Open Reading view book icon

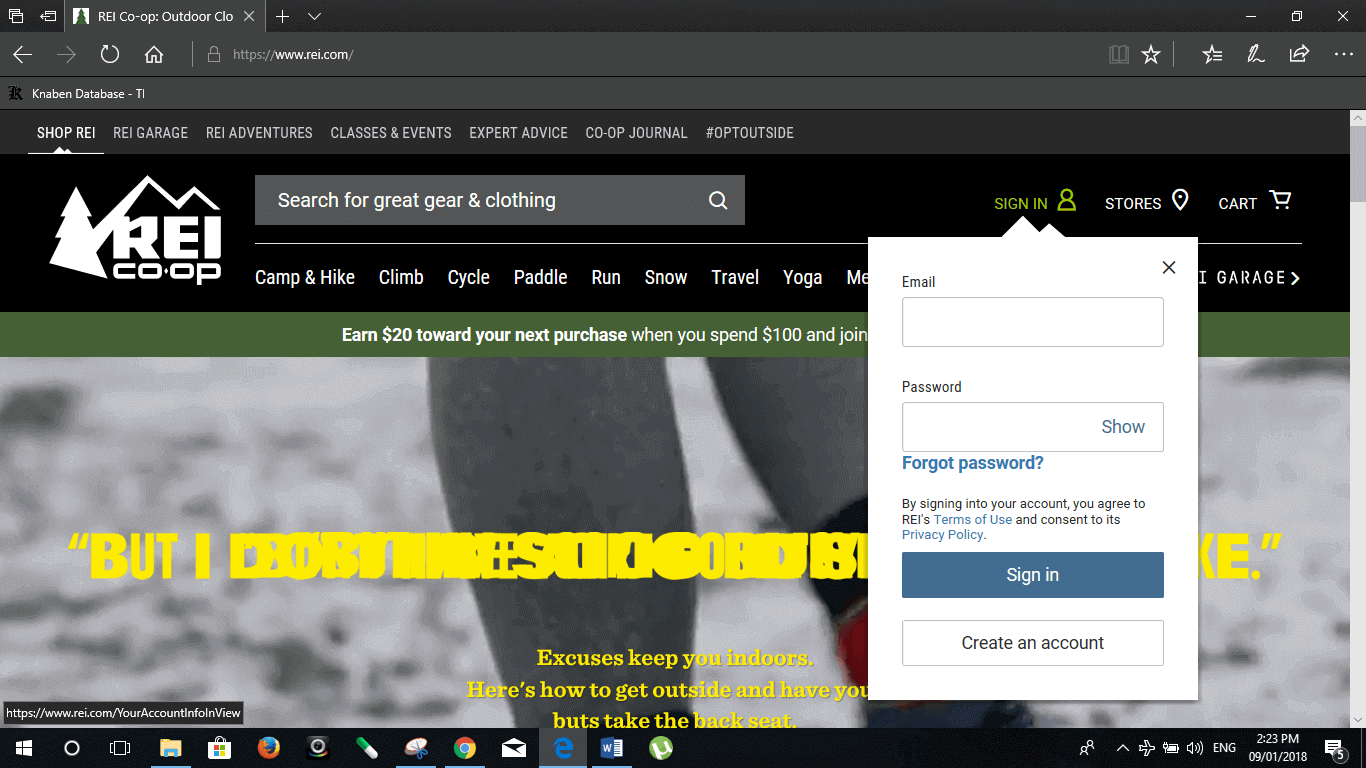coord(1119,54)
